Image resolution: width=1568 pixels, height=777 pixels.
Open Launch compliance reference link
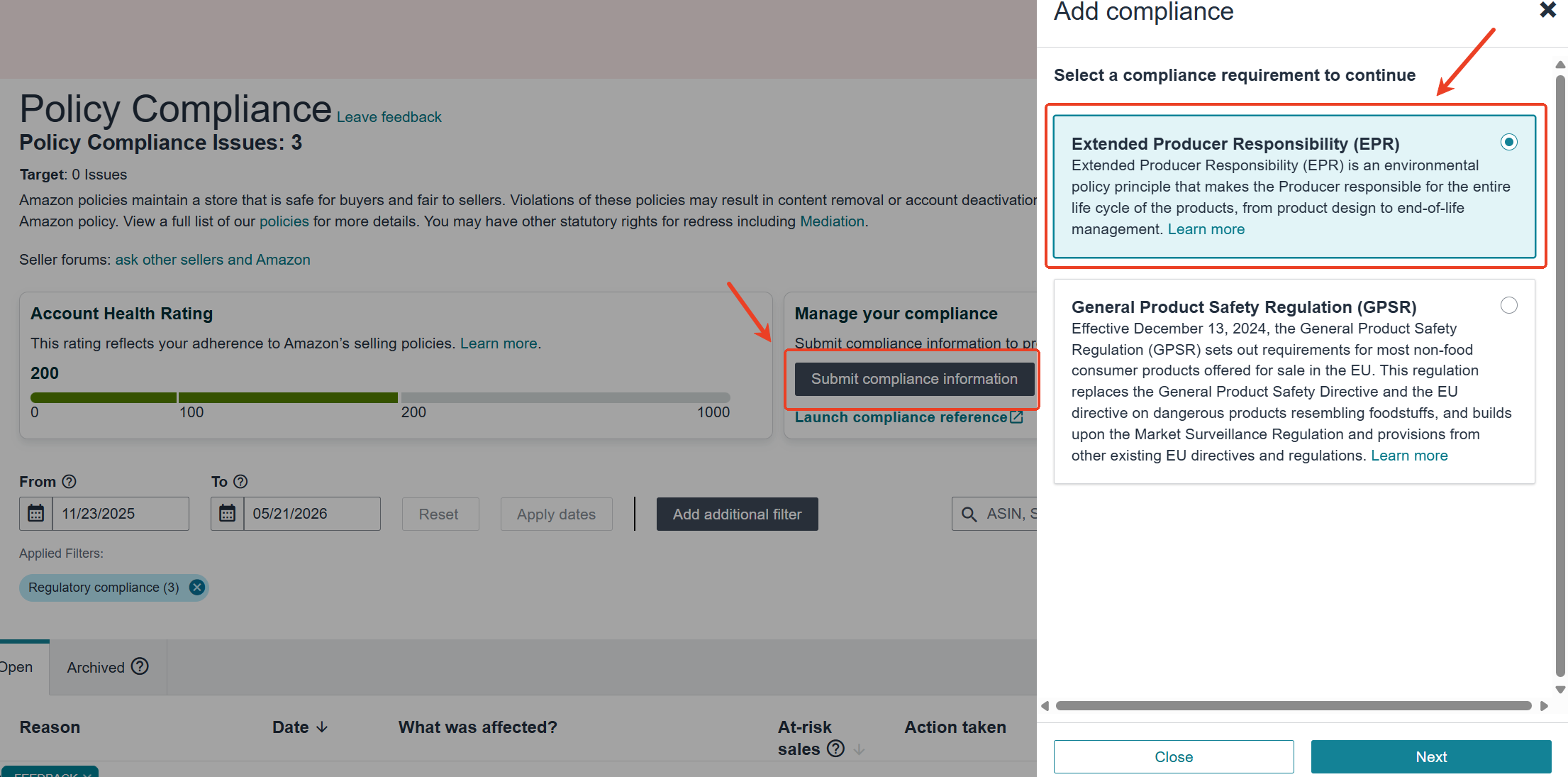click(x=901, y=417)
